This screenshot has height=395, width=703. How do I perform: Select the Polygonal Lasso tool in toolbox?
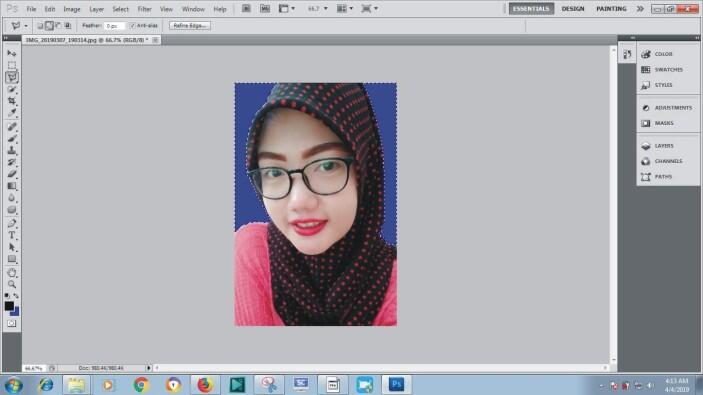click(x=12, y=77)
